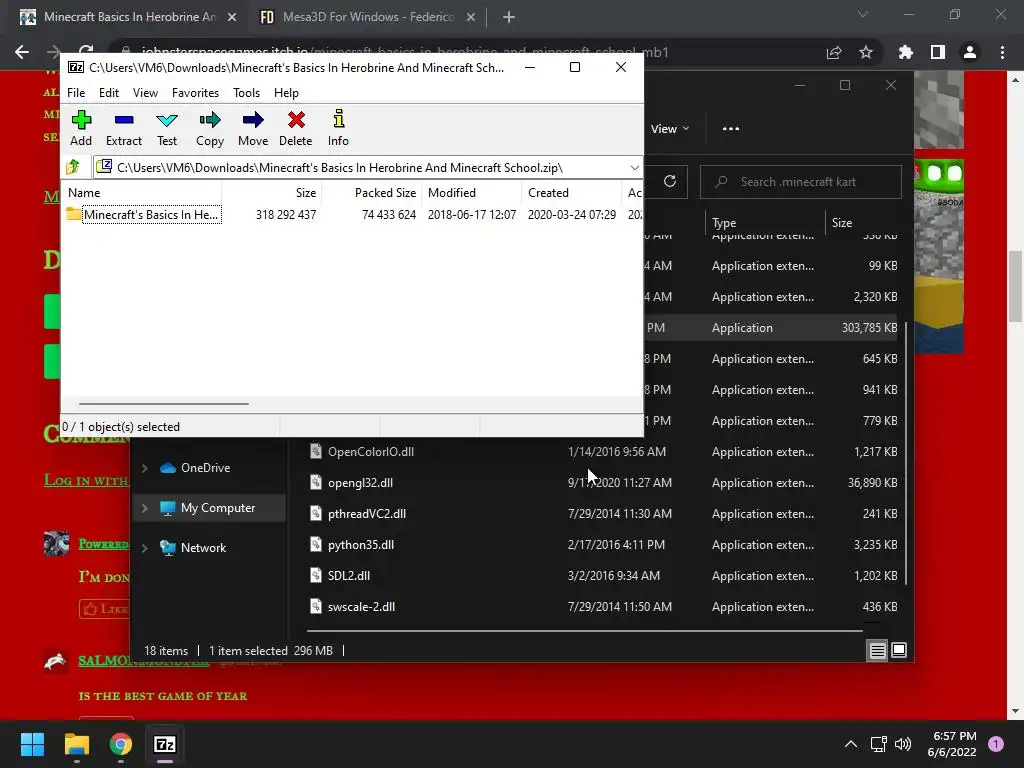
Task: Open a new Chrome tab
Action: (509, 18)
